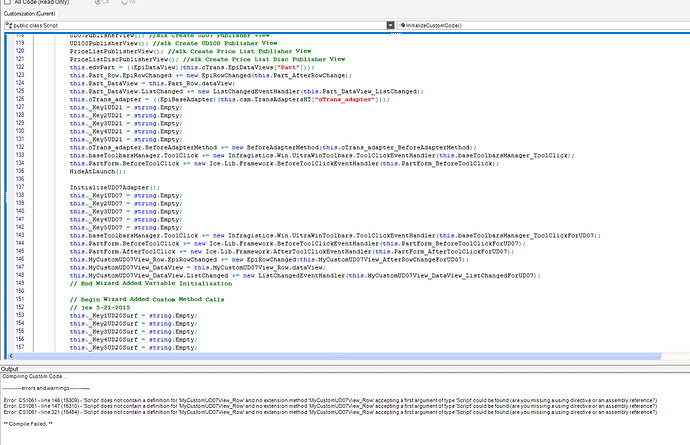Click the errors and warnings header line
This screenshot has height=445, width=690.
coord(46,388)
